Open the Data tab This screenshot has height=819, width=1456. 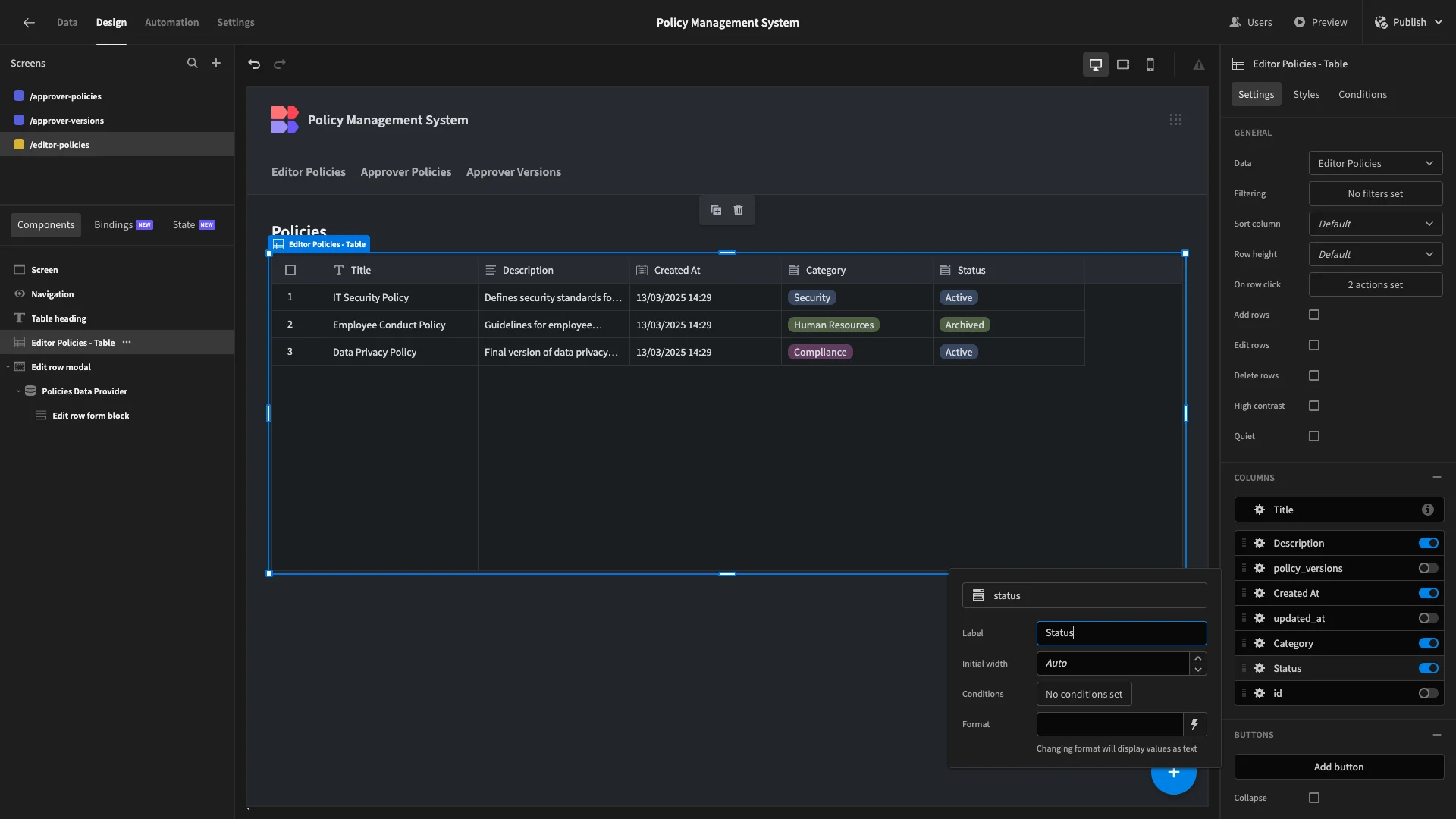click(67, 23)
